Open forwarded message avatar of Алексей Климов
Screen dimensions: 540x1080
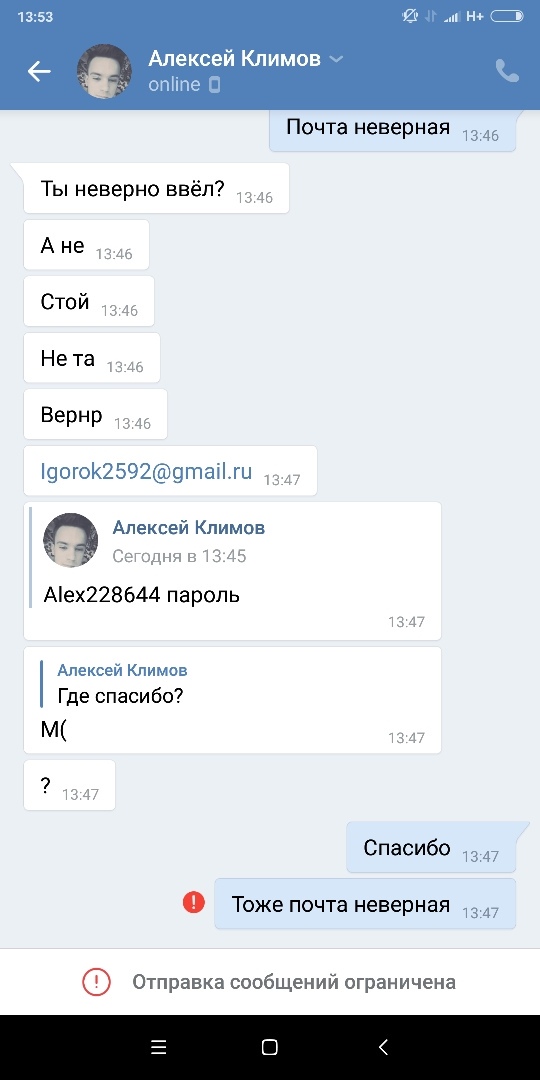pos(71,540)
